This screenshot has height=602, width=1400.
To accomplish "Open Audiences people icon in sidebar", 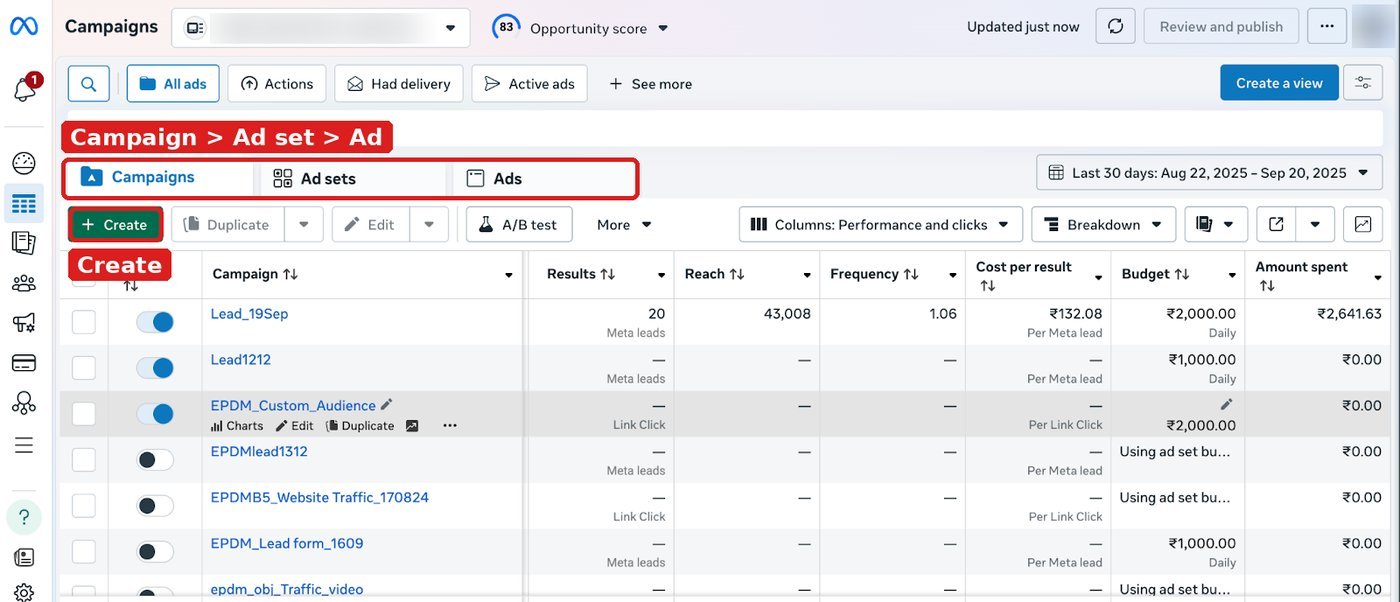I will coord(24,283).
